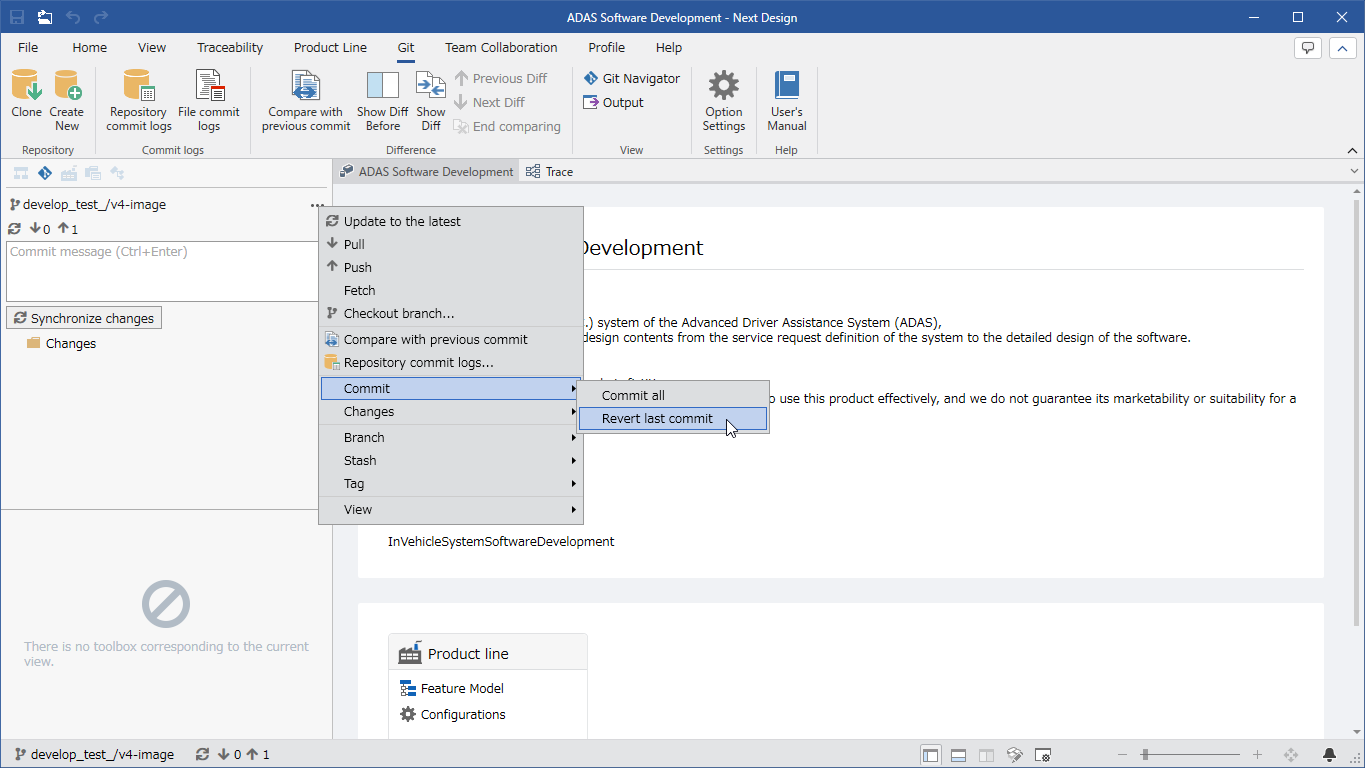The width and height of the screenshot is (1365, 768).
Task: Click the incoming commits down arrow
Action: click(34, 229)
